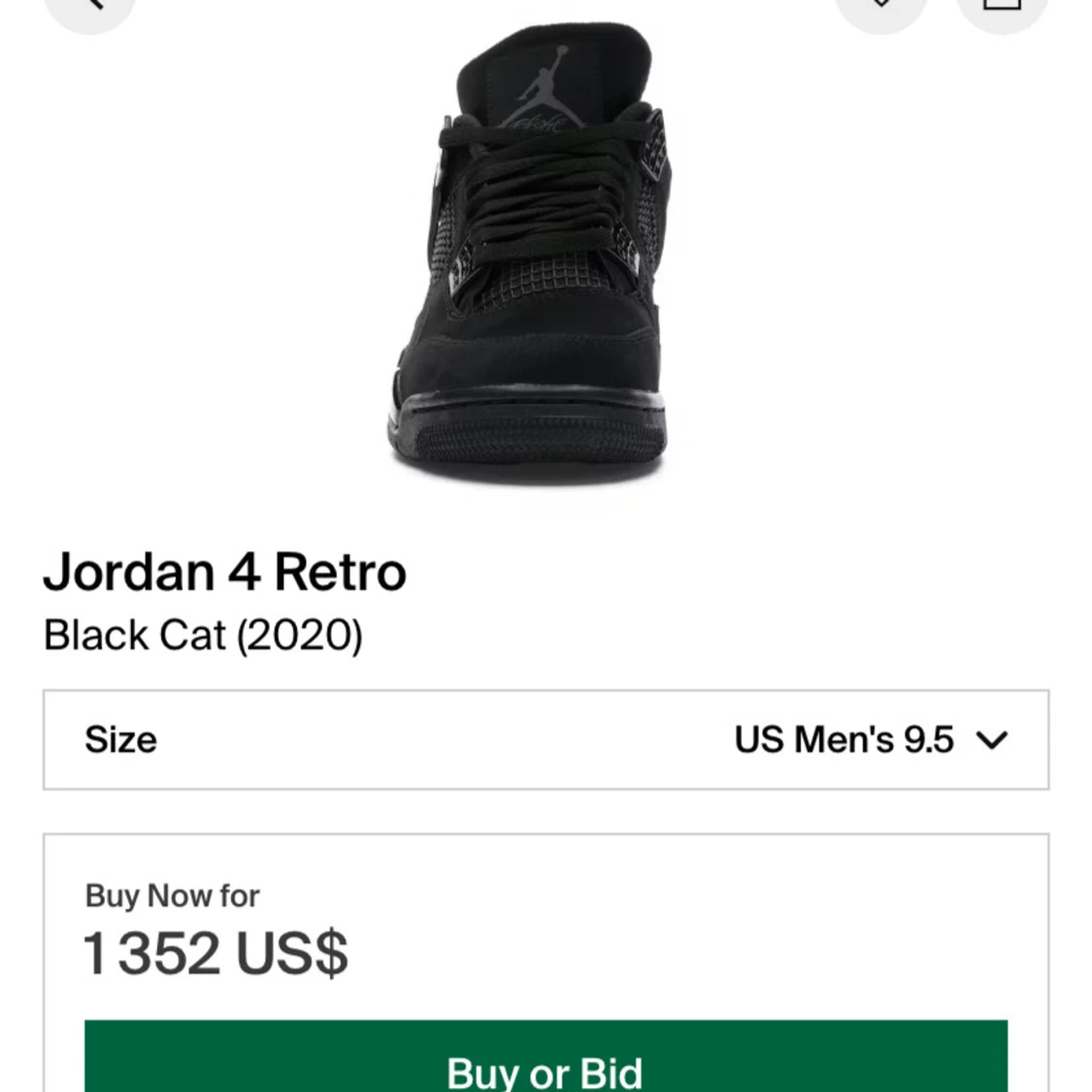Click the 1352 US$ price text
This screenshot has width=1092, height=1092.
pyautogui.click(x=215, y=953)
